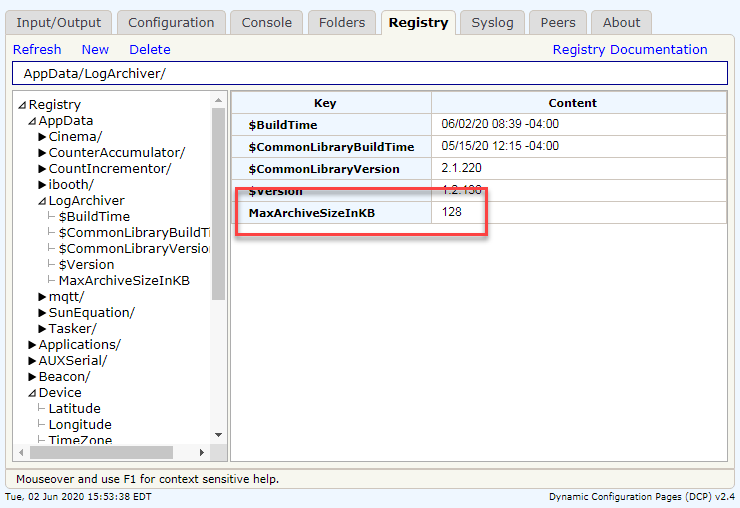Screen dimensions: 740x508
Task: Click the tree scroll-up arrow
Action: coord(218,100)
